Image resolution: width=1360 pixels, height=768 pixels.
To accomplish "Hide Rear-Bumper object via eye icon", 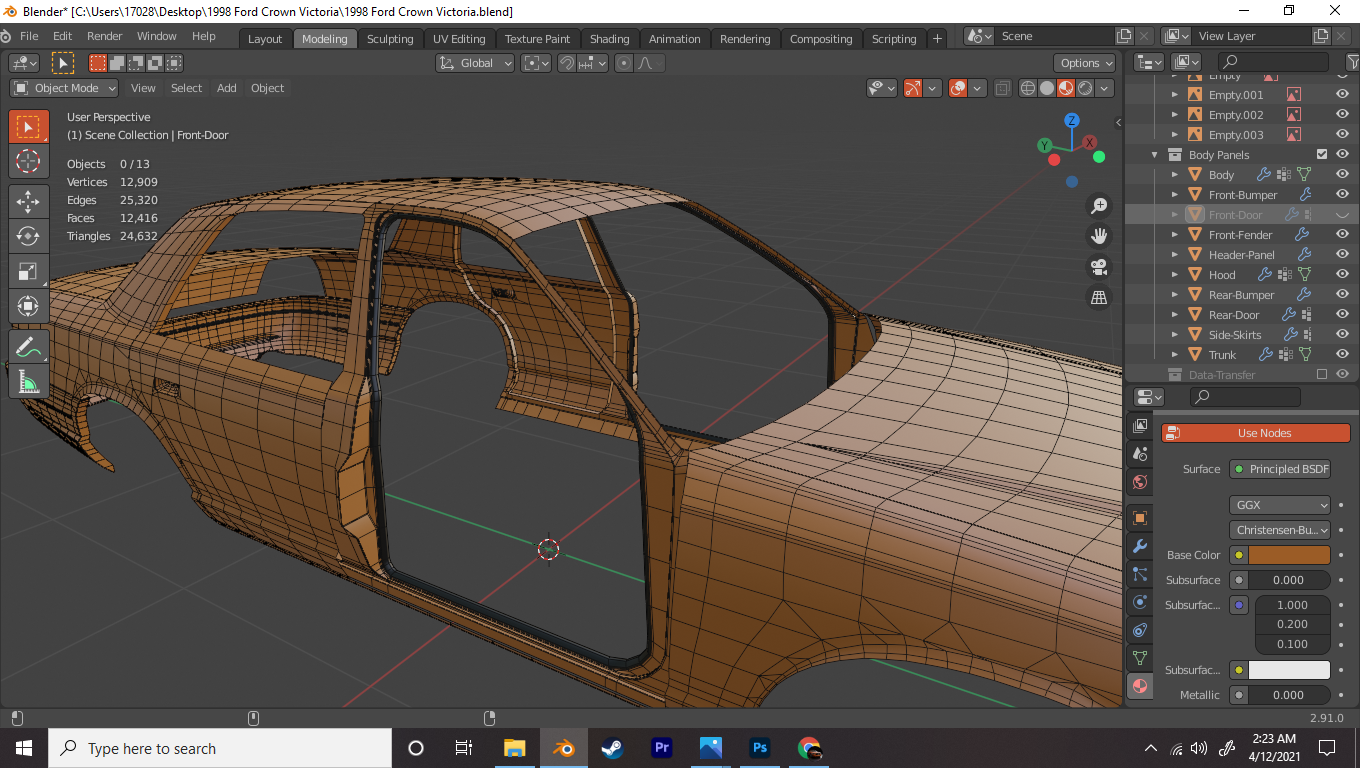I will (x=1342, y=295).
